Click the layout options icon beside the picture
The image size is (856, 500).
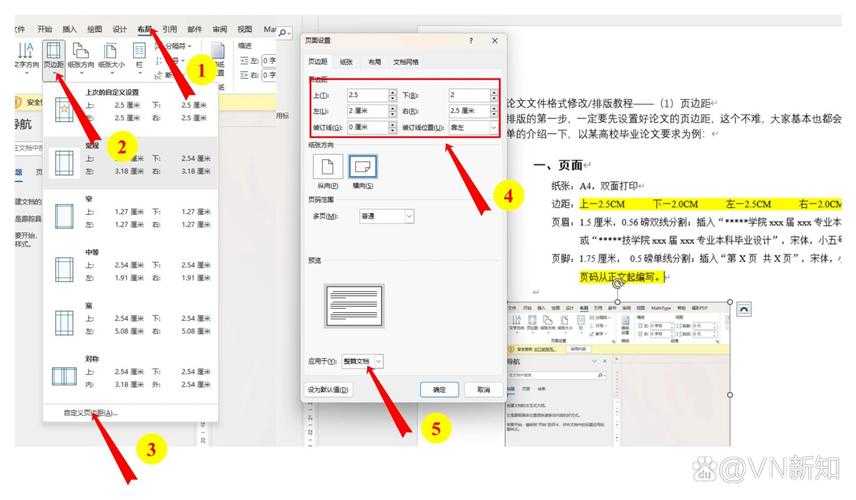tap(744, 309)
